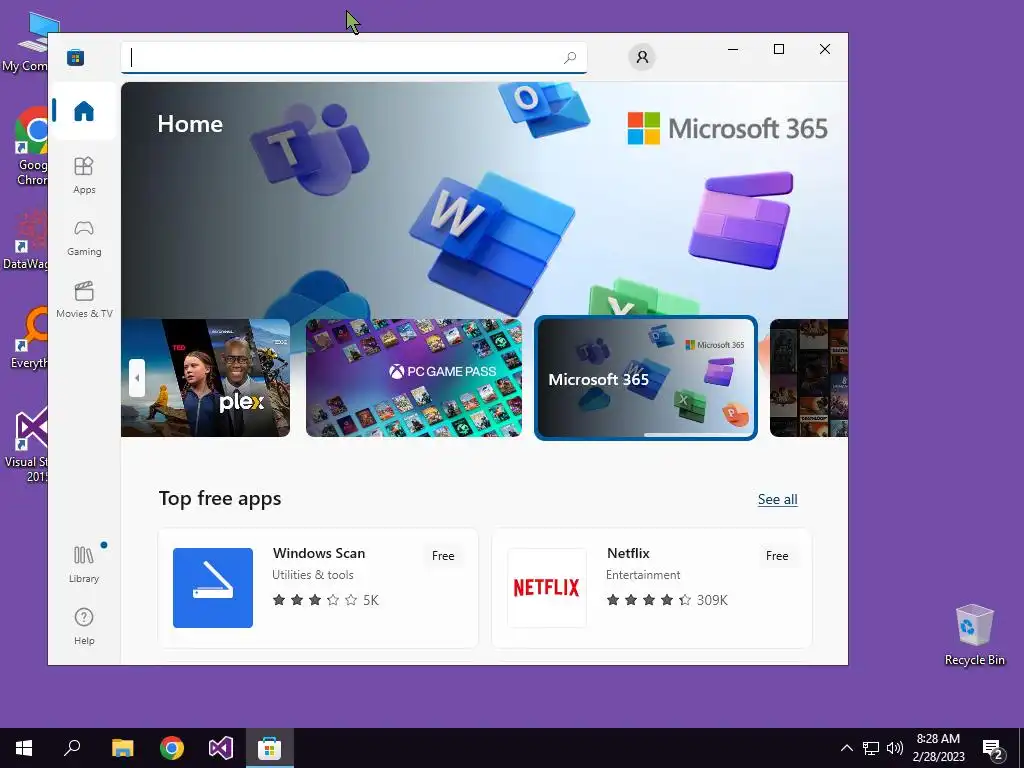The width and height of the screenshot is (1024, 768).
Task: Open the Help page in sidebar
Action: (x=84, y=626)
